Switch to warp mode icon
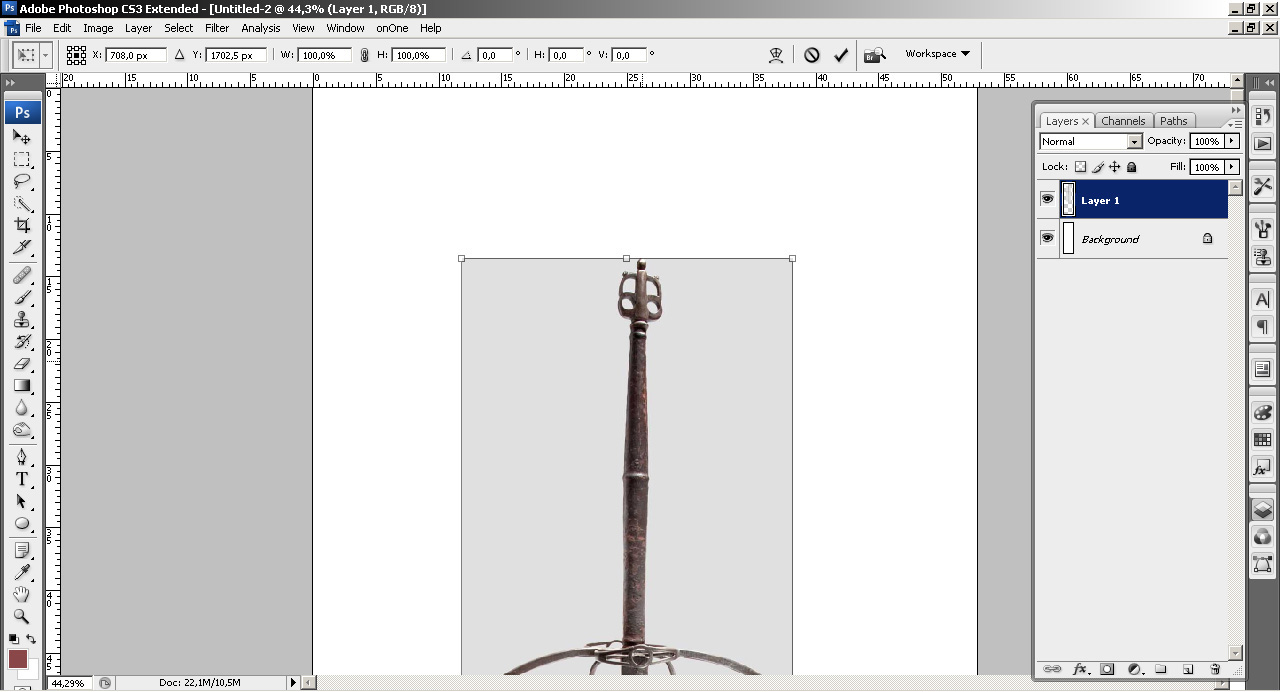 776,55
